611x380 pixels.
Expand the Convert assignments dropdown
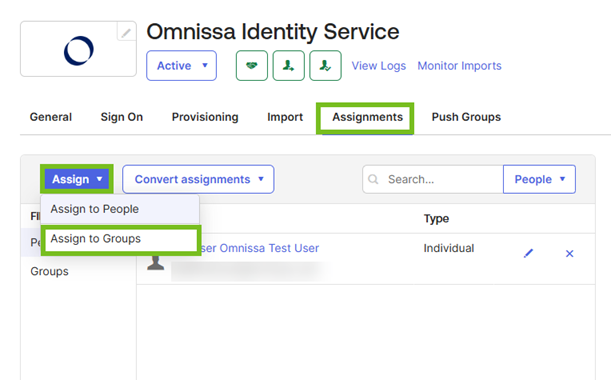pyautogui.click(x=198, y=179)
